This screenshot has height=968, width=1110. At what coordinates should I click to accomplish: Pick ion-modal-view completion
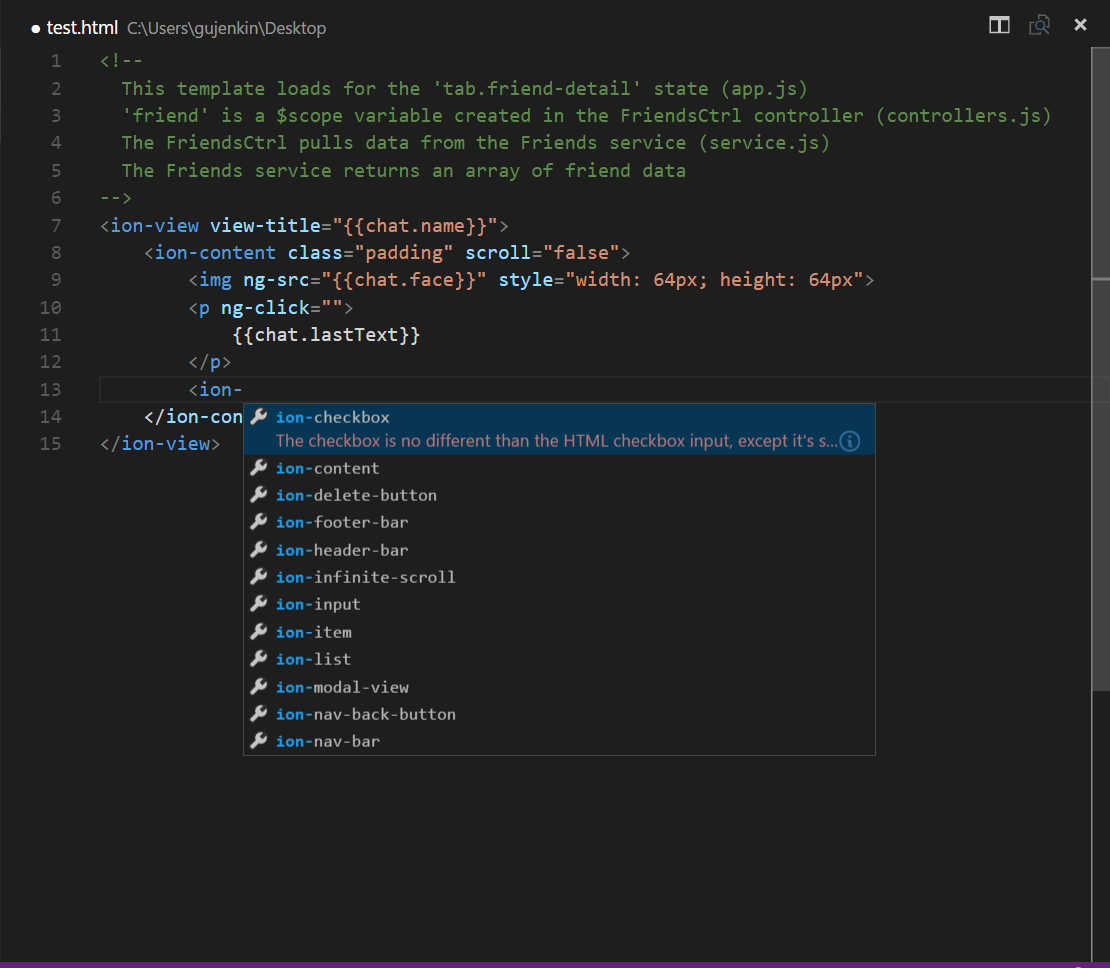coord(342,687)
